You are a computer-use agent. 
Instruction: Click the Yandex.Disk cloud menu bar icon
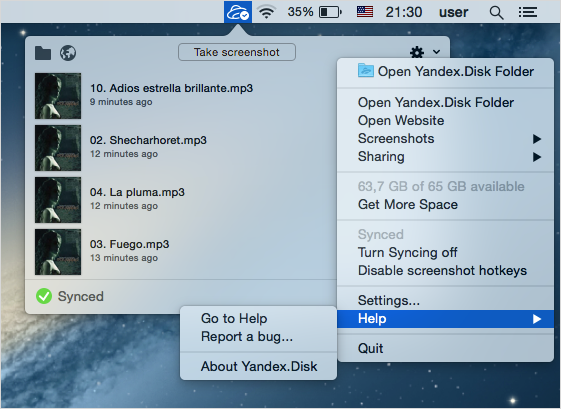[238, 12]
